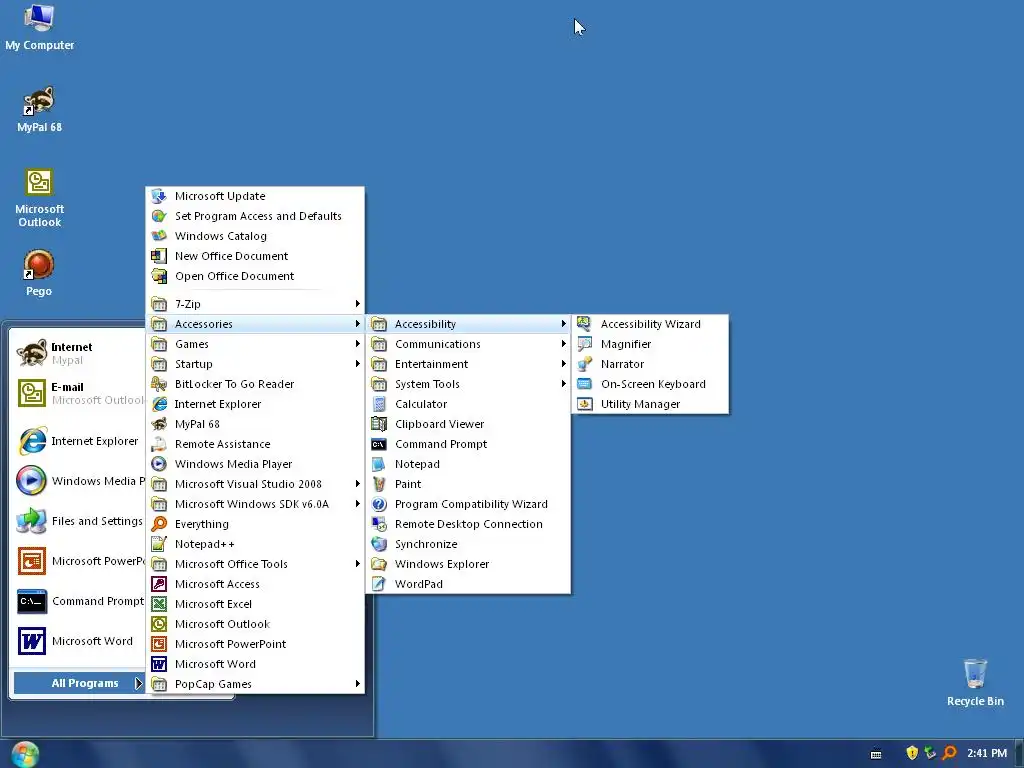Launch MyPal 68 from All Programs list
The image size is (1024, 768).
click(255, 424)
